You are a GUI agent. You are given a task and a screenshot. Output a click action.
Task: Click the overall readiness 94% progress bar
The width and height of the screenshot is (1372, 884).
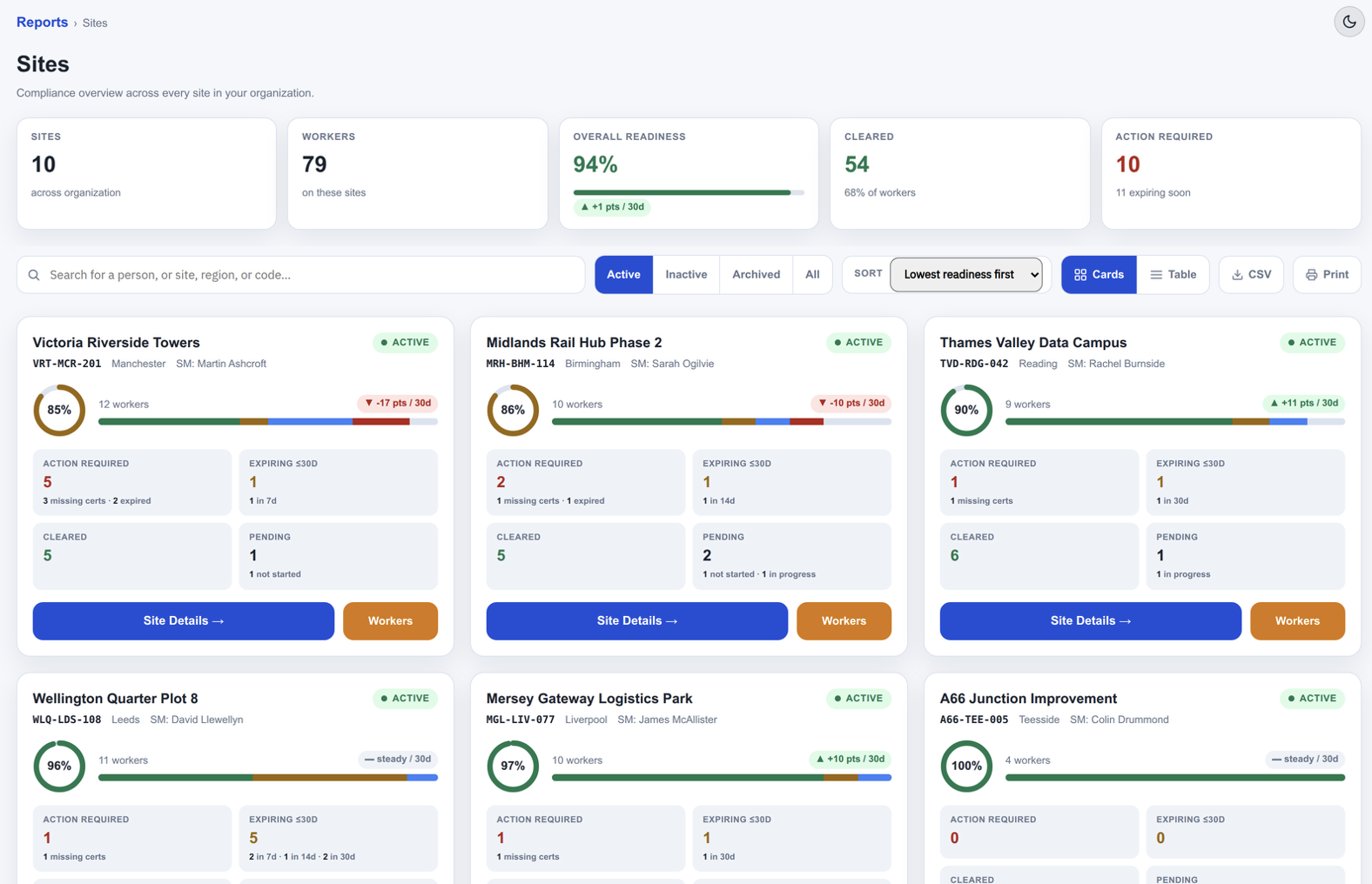pyautogui.click(x=689, y=192)
